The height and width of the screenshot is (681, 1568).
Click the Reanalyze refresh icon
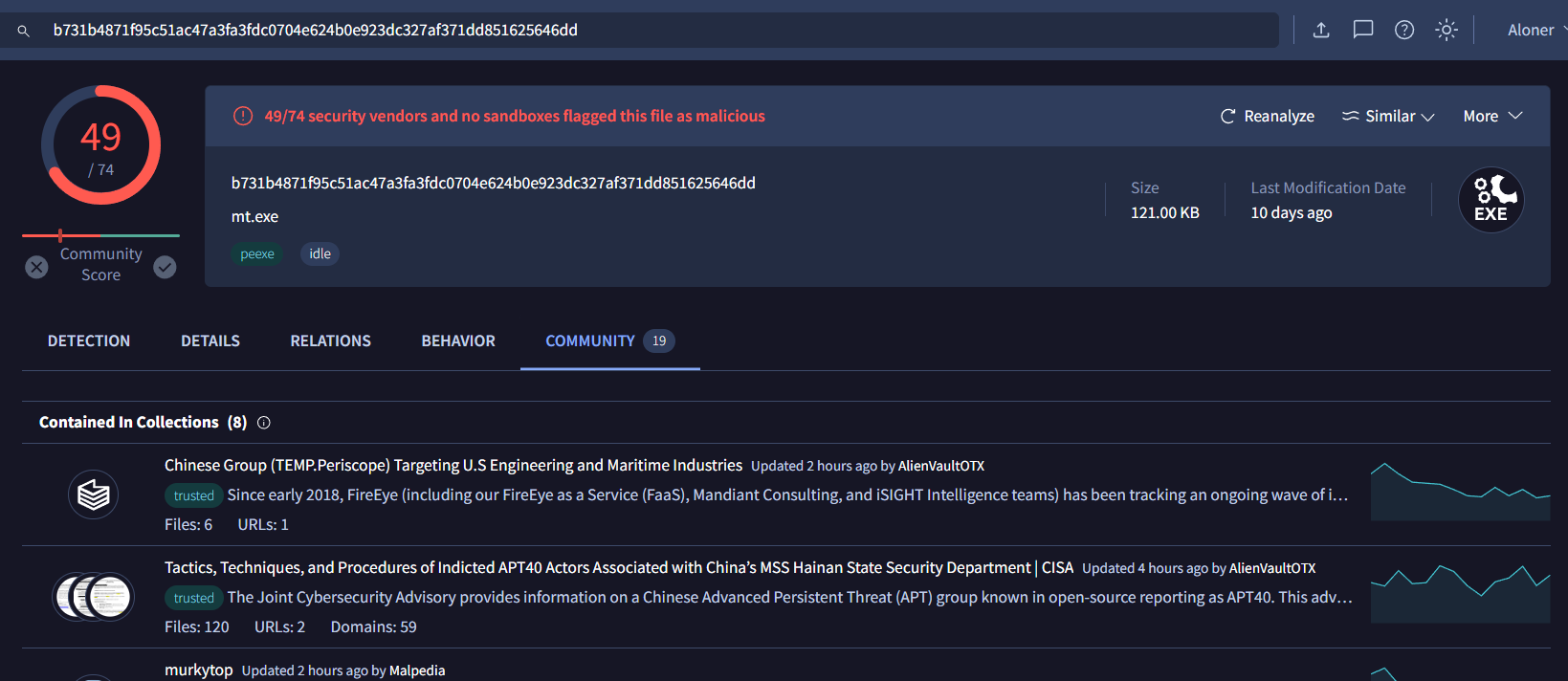[x=1228, y=116]
